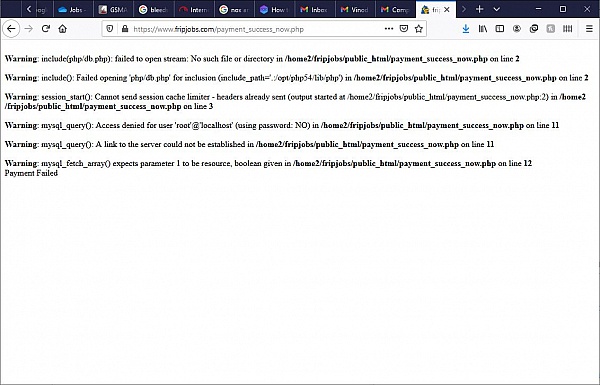This screenshot has width=600, height=385.
Task: Click the 'Payment Failed' text
Action: pos(31,173)
